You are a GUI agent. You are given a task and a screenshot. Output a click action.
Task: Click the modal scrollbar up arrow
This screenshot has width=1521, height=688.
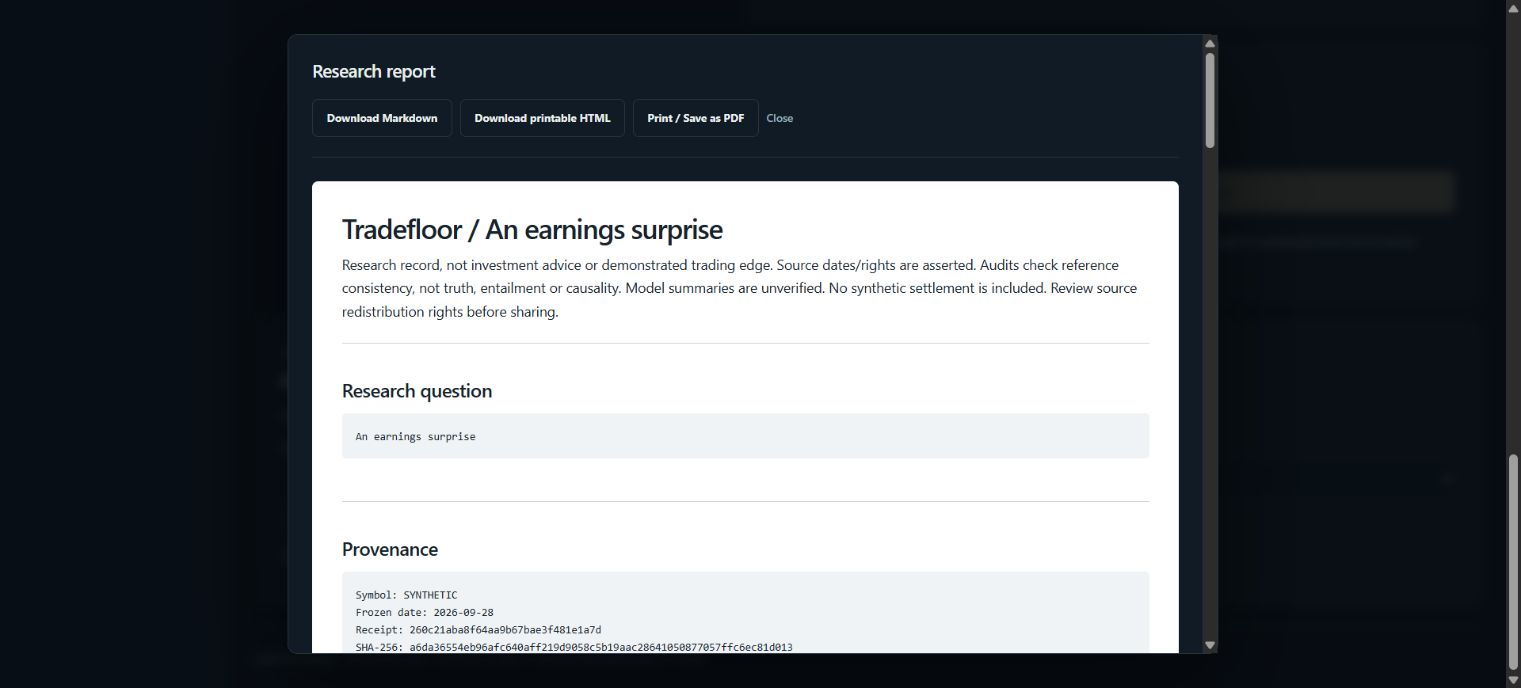pos(1210,43)
